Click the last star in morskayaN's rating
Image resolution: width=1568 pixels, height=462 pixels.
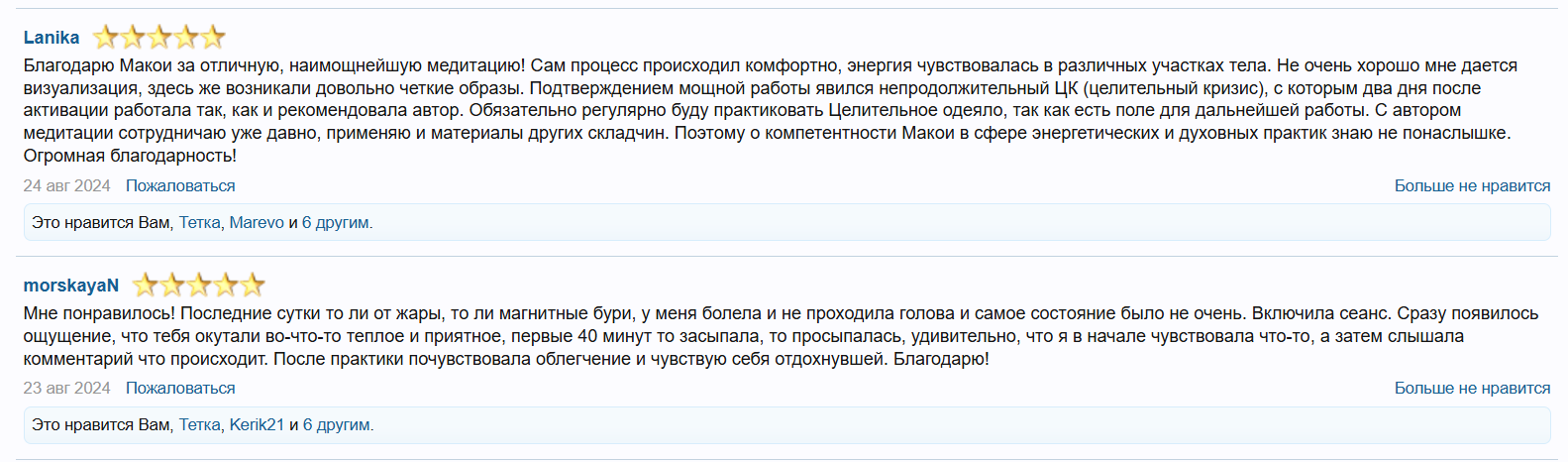click(253, 286)
